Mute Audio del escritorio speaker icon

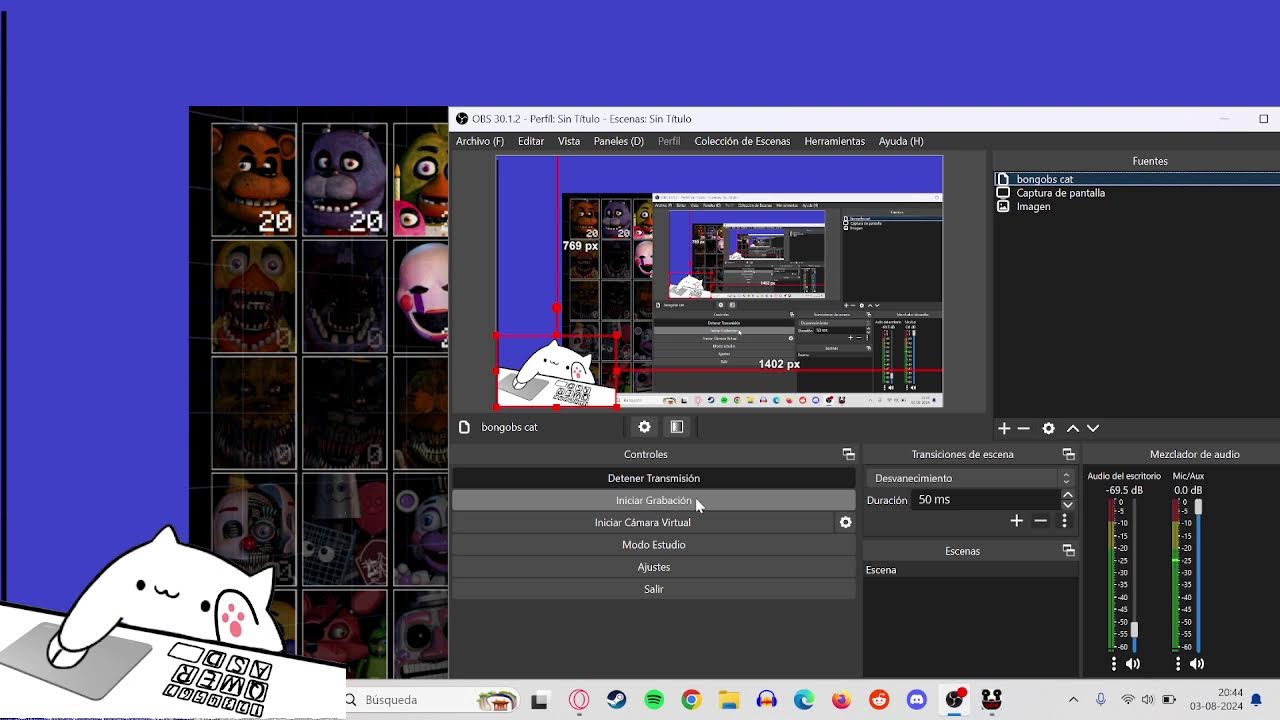[x=1133, y=663]
